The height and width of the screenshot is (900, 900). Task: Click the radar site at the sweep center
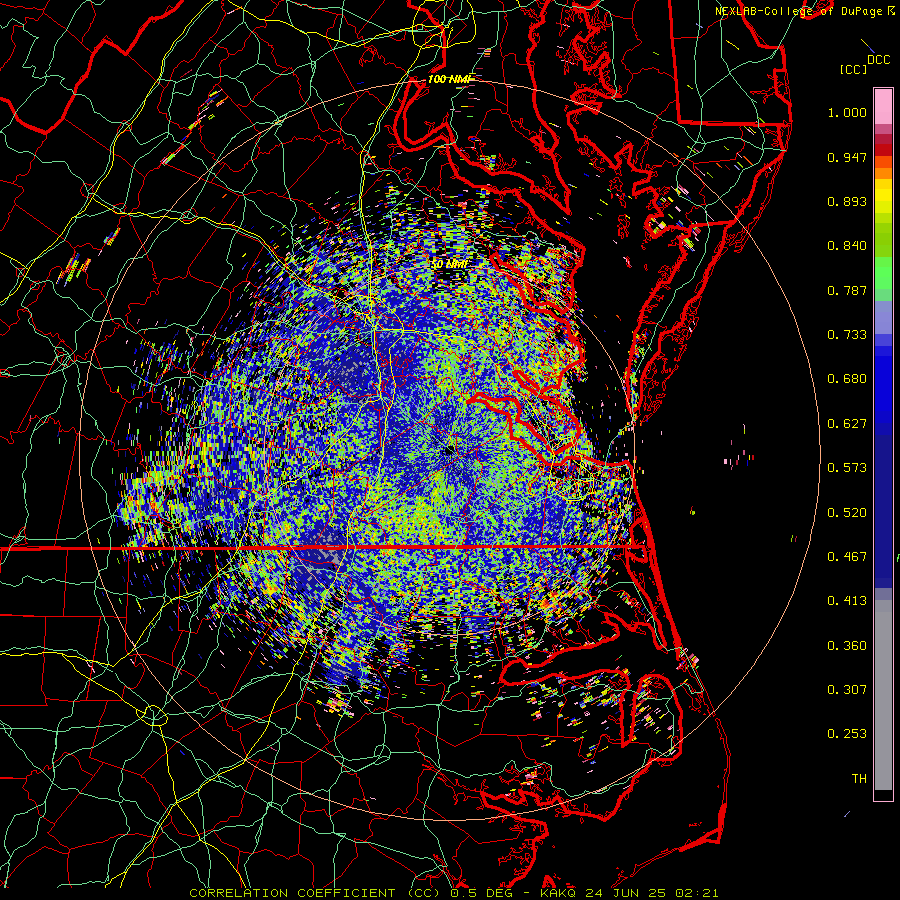[x=449, y=452]
